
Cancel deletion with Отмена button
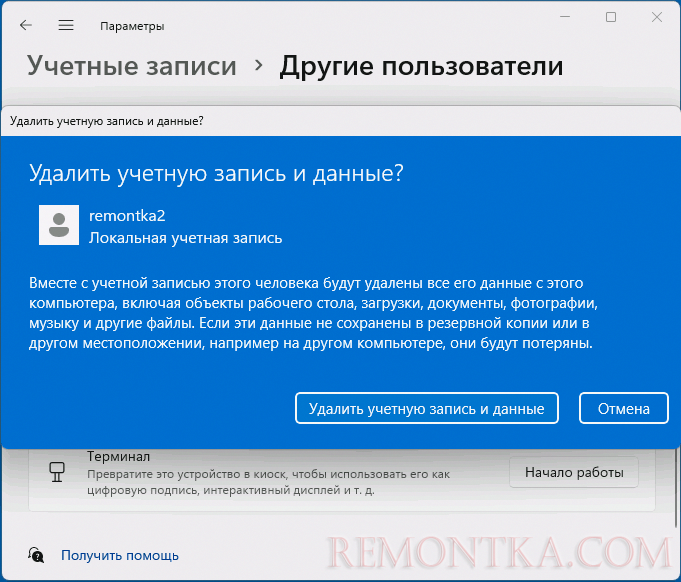pos(623,408)
